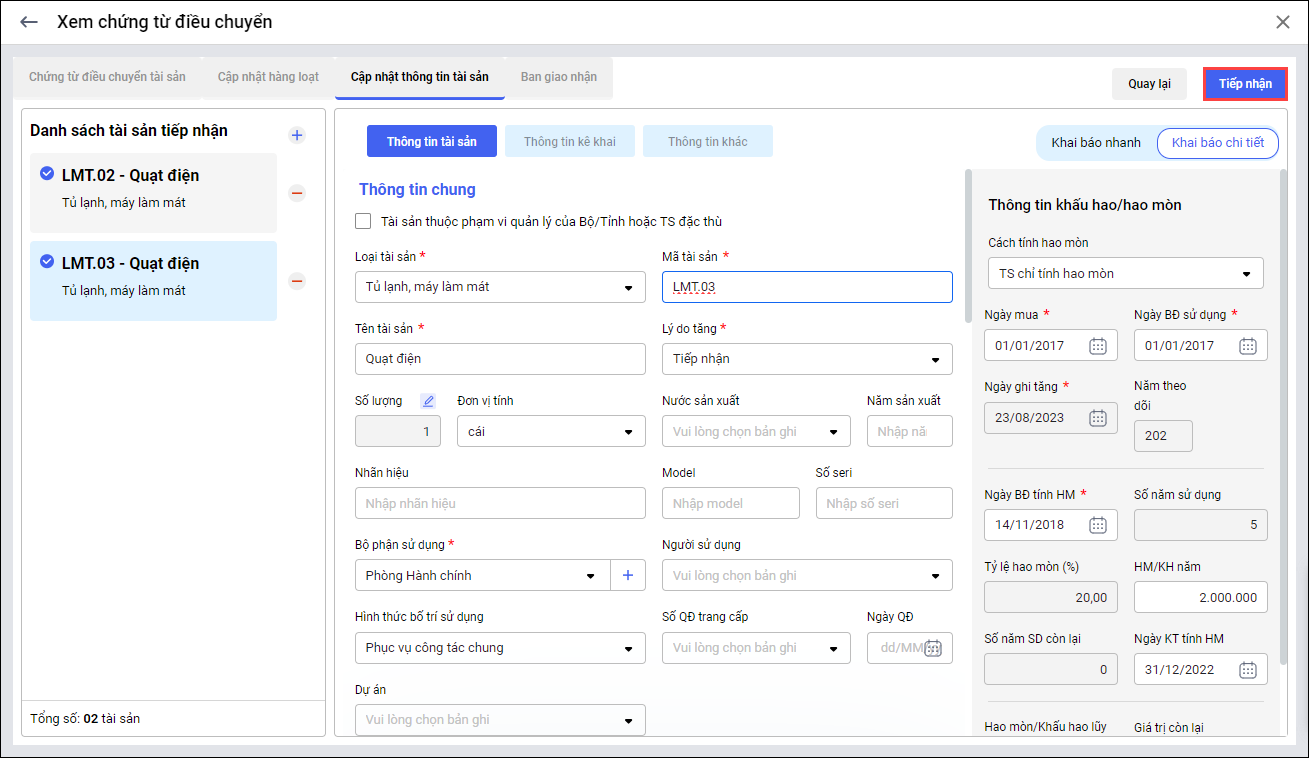Screen dimensions: 1309x758
Task: Open the Bộ phận sử dụng dropdown
Action: 482,575
